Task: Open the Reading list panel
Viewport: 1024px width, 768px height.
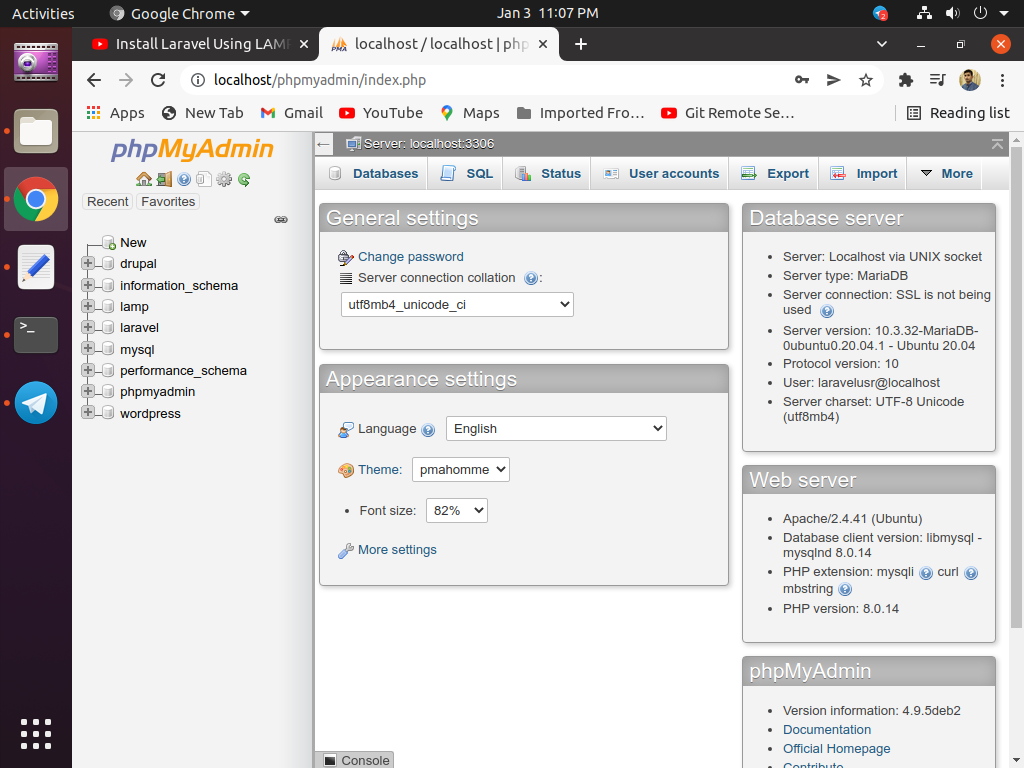Action: pyautogui.click(x=958, y=113)
